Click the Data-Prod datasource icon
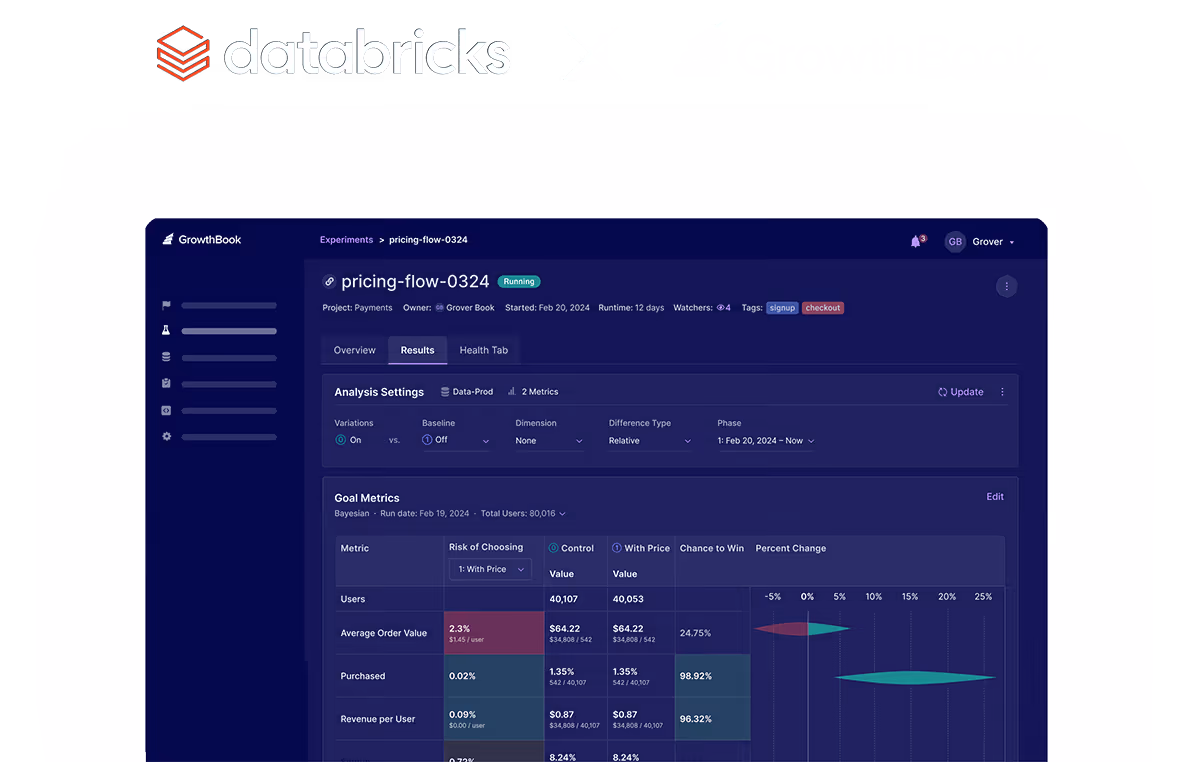Viewport: 1200px width, 762px height. [x=445, y=392]
